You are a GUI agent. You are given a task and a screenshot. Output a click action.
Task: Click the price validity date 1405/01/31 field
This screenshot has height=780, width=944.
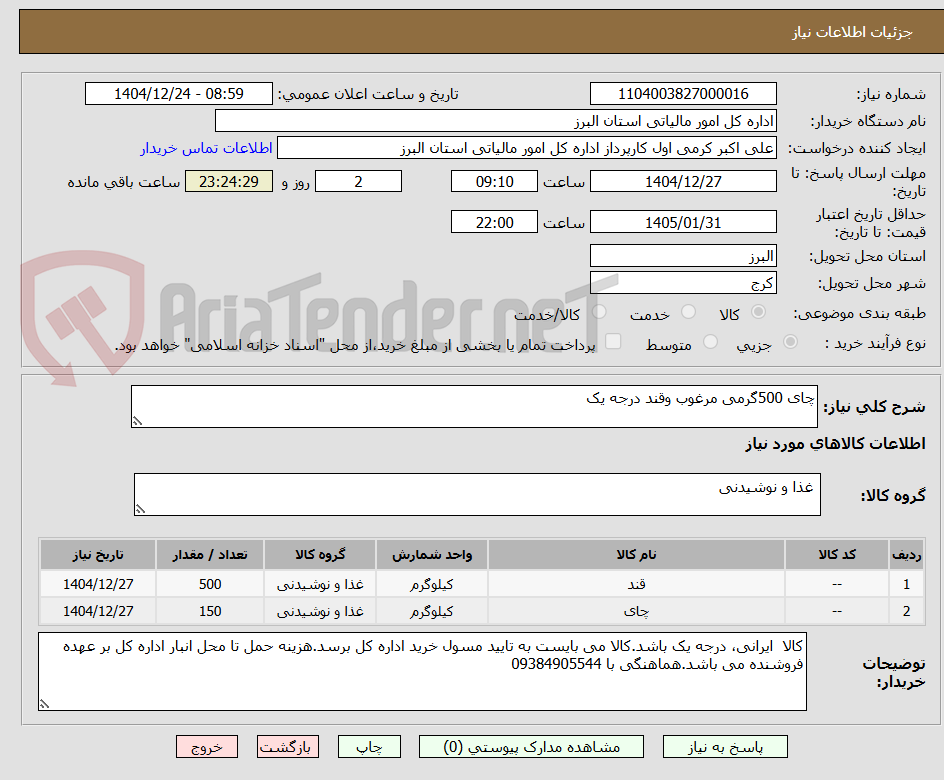pos(683,222)
